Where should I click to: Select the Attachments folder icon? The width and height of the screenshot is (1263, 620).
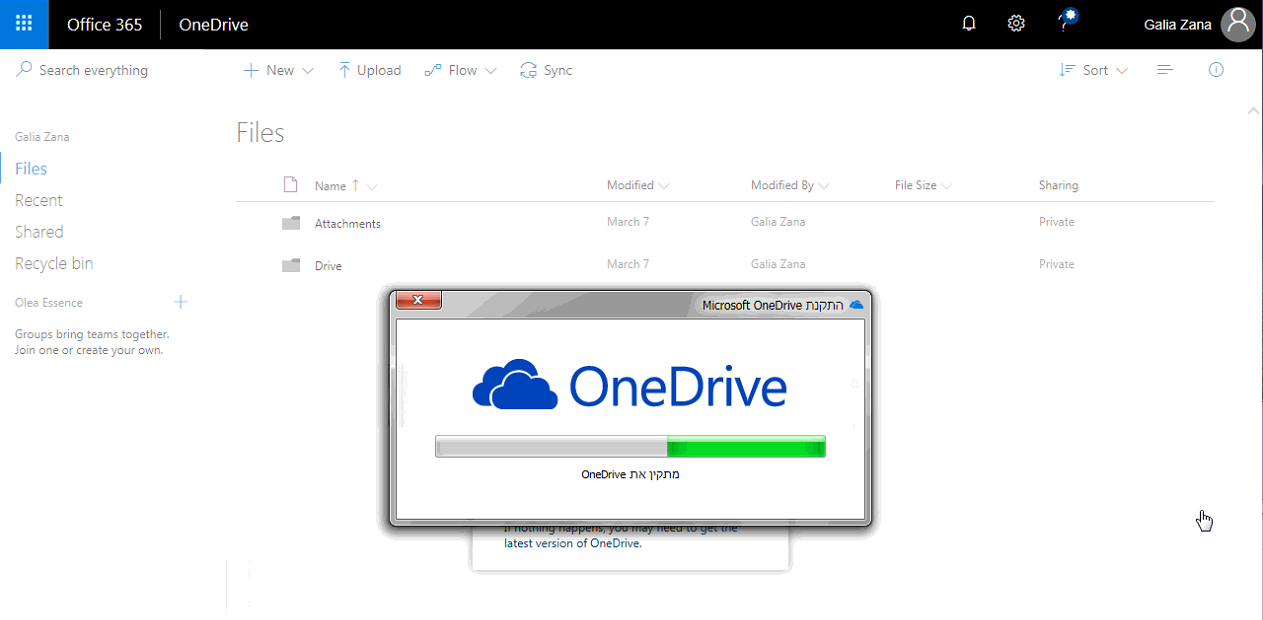coord(291,222)
